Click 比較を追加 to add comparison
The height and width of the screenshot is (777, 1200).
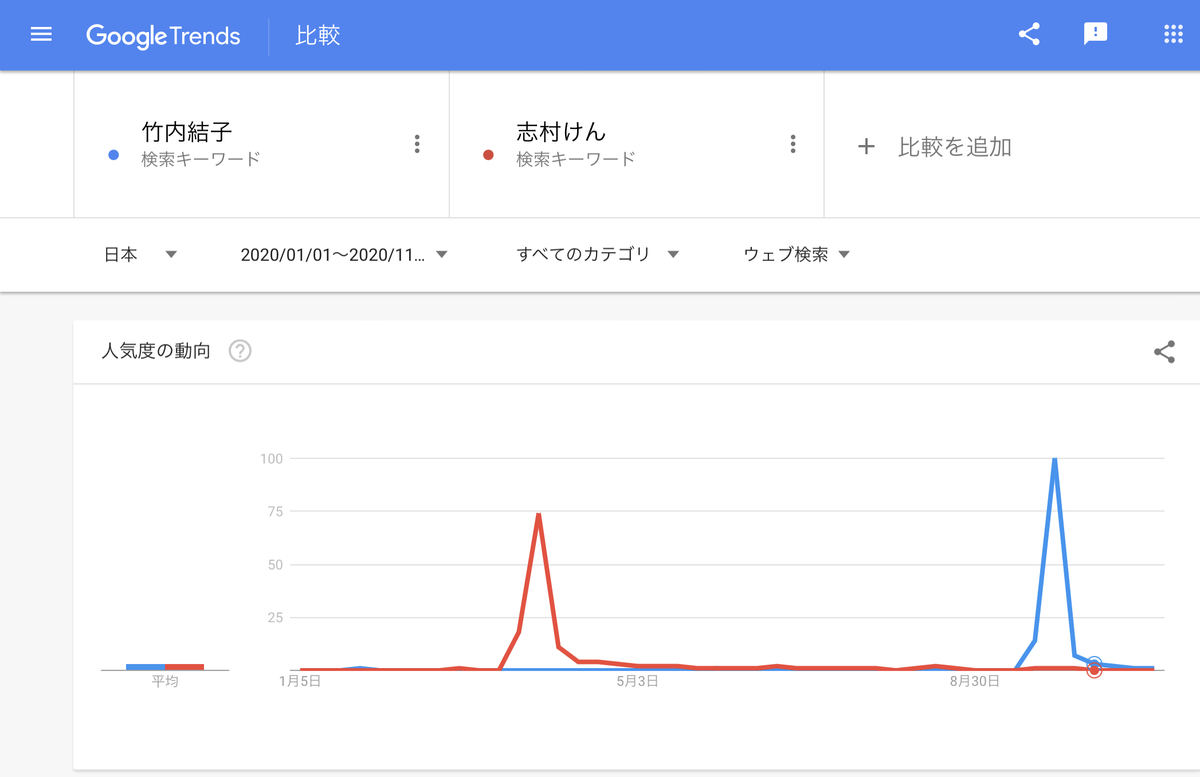(955, 147)
